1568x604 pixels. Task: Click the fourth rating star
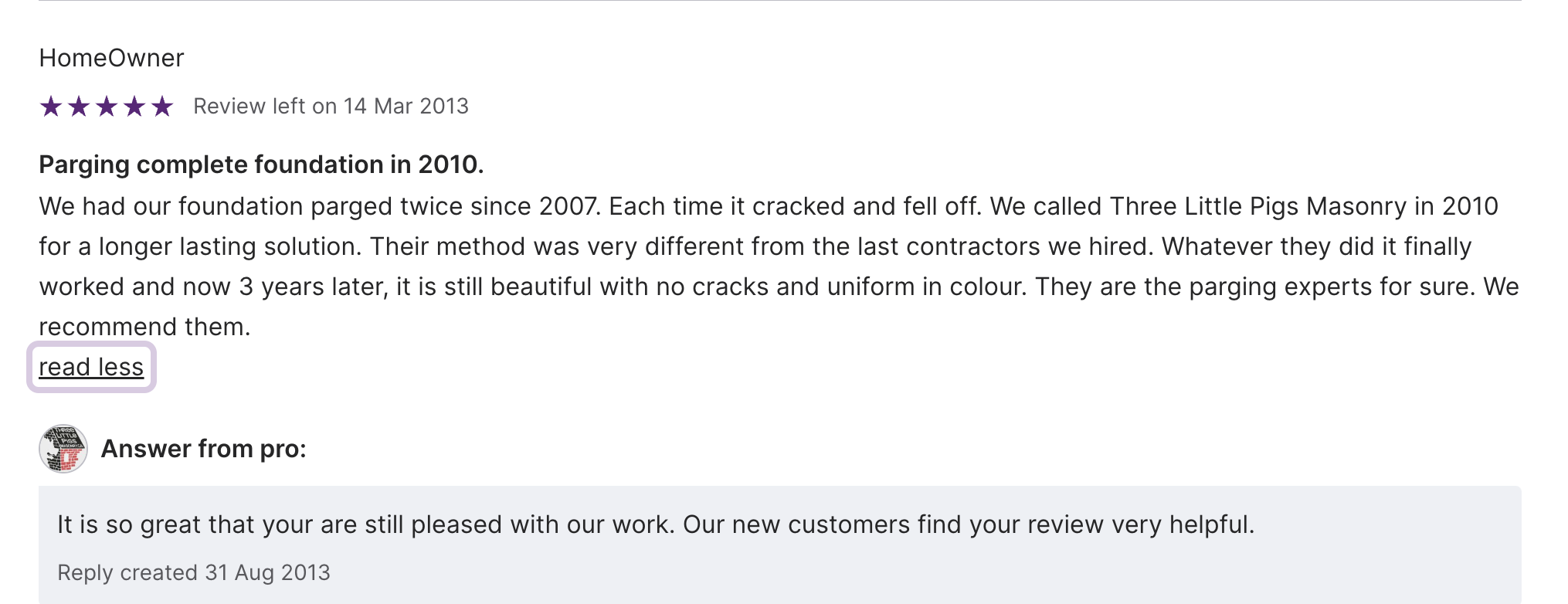coord(134,107)
